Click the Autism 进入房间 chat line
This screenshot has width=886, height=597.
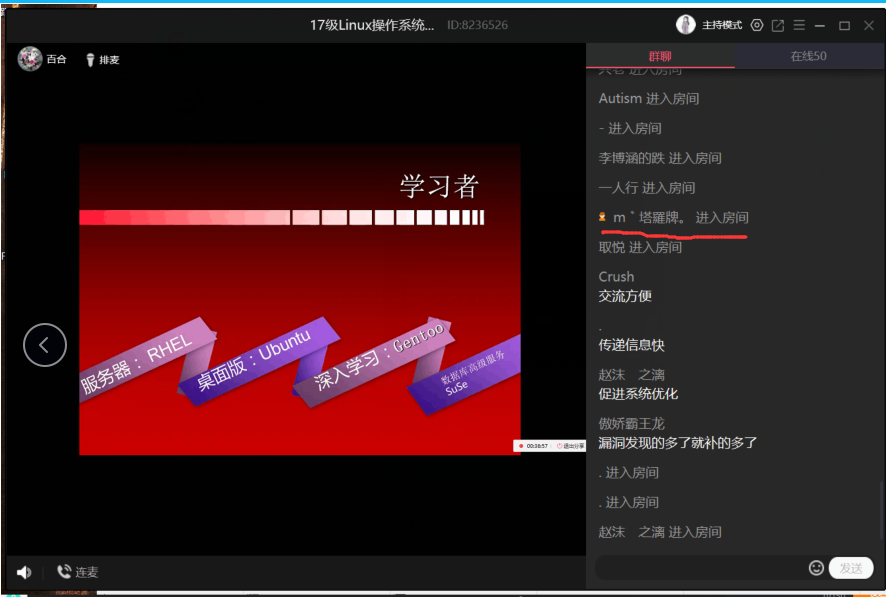pos(649,98)
